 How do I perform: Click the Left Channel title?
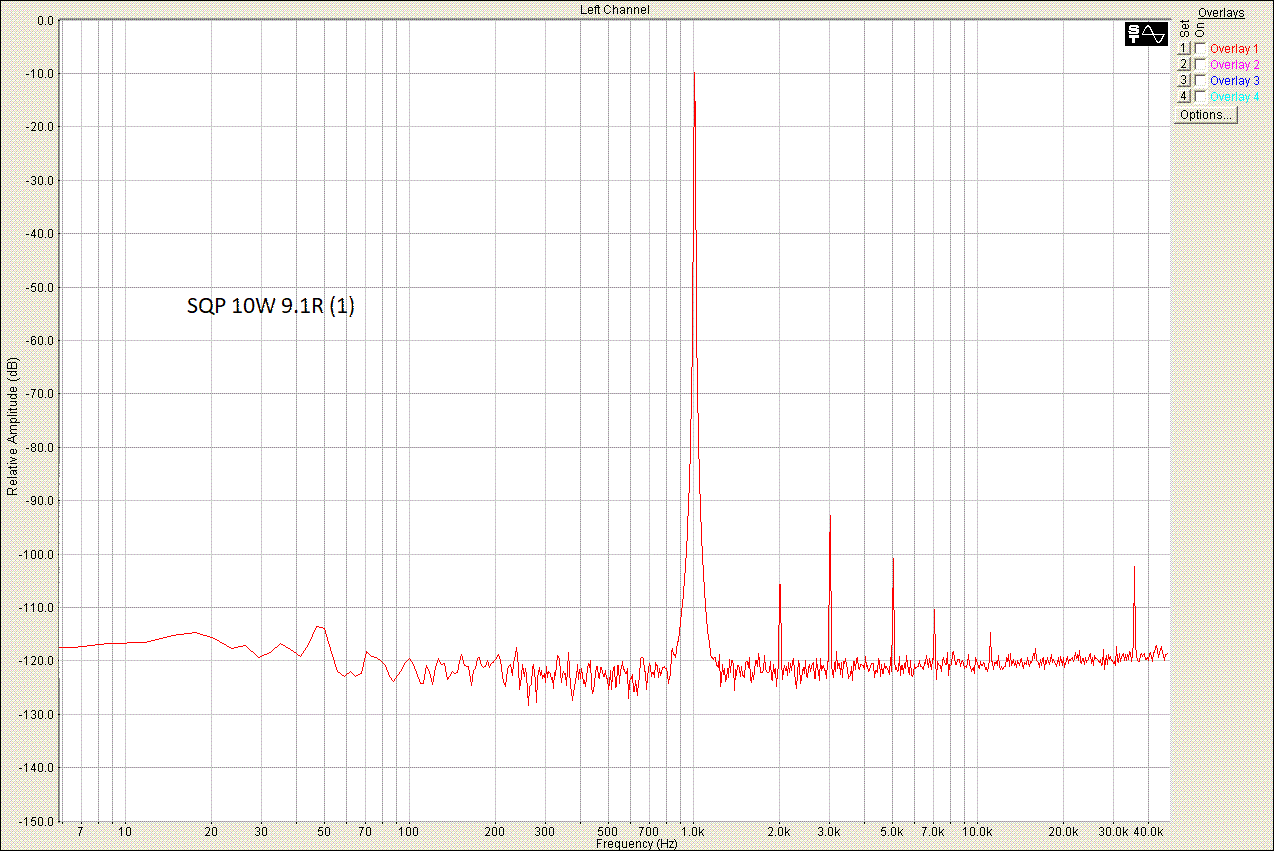(615, 9)
